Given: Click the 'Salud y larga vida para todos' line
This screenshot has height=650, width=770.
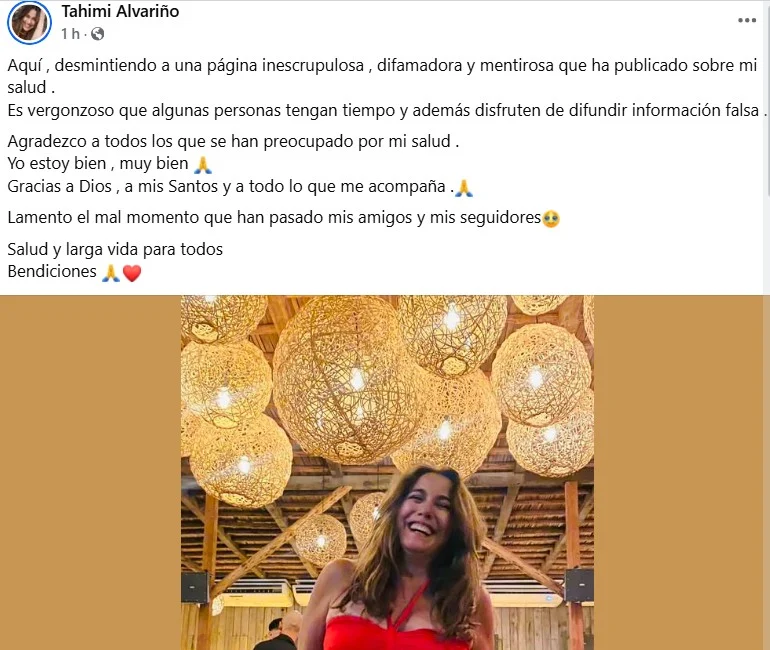Looking at the screenshot, I should pos(115,249).
